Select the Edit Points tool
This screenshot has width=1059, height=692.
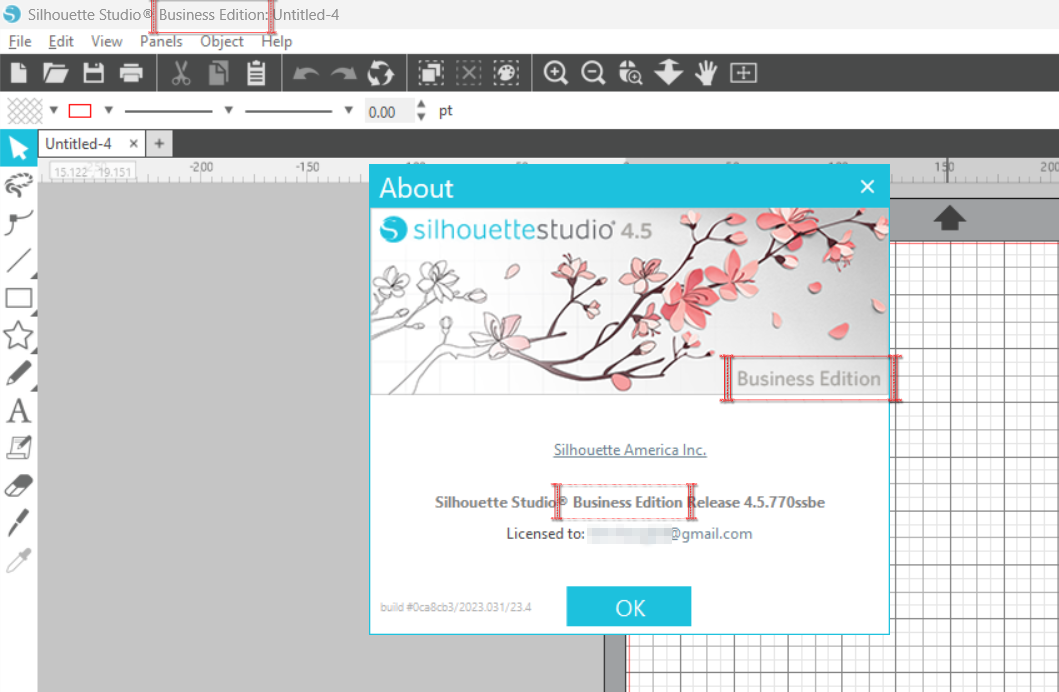(x=18, y=184)
